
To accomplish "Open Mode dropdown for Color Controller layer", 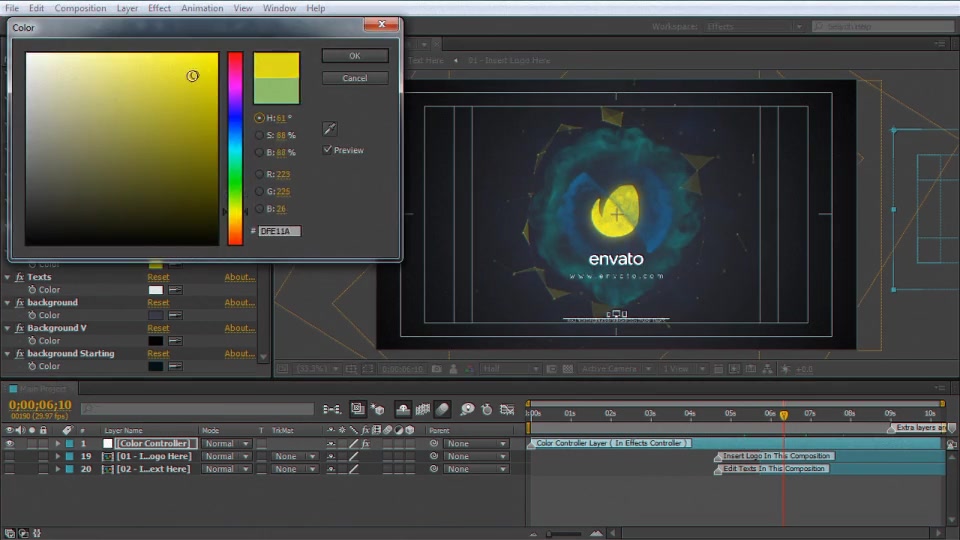I will coord(227,444).
